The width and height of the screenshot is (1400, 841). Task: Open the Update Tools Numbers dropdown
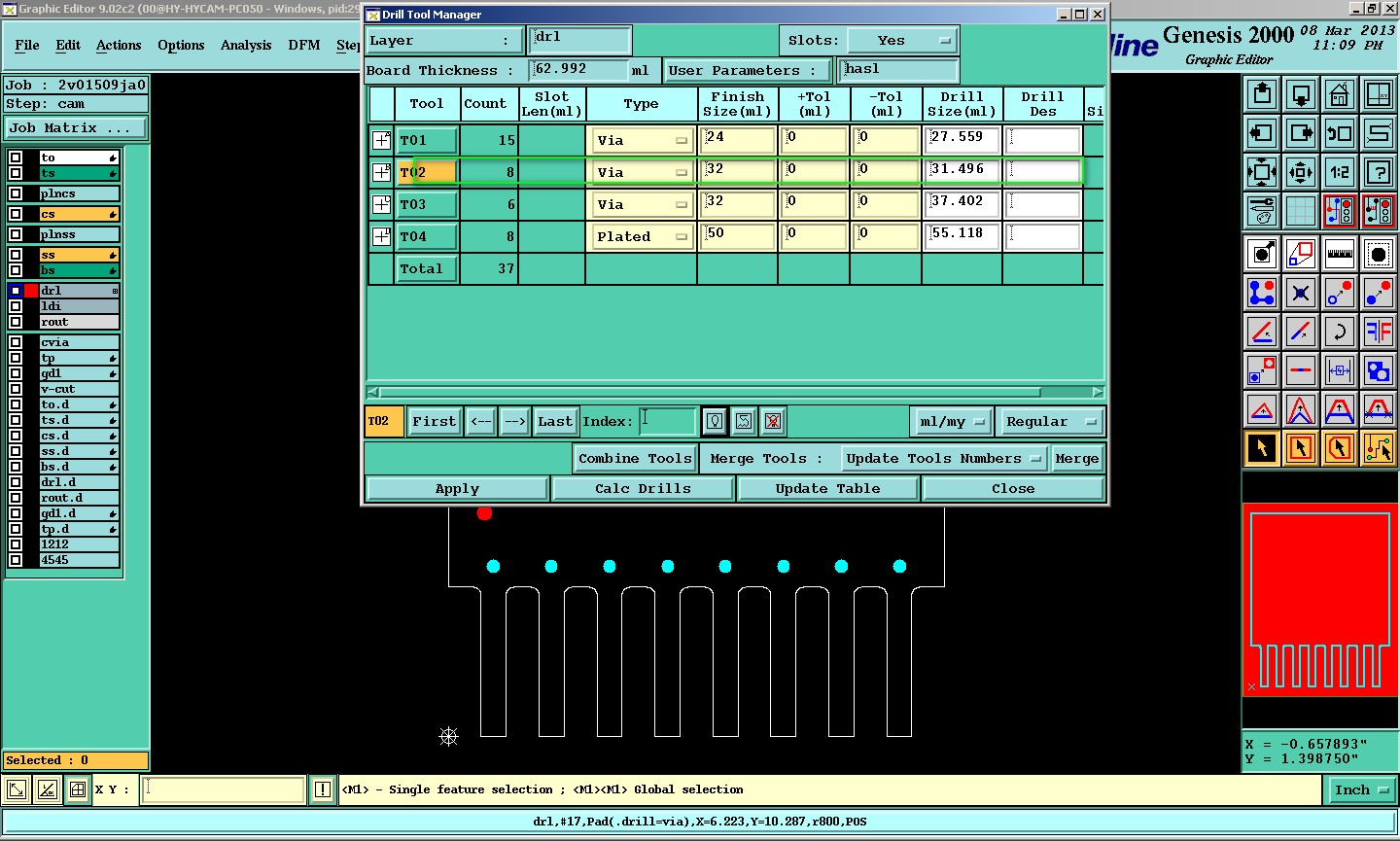coord(942,459)
